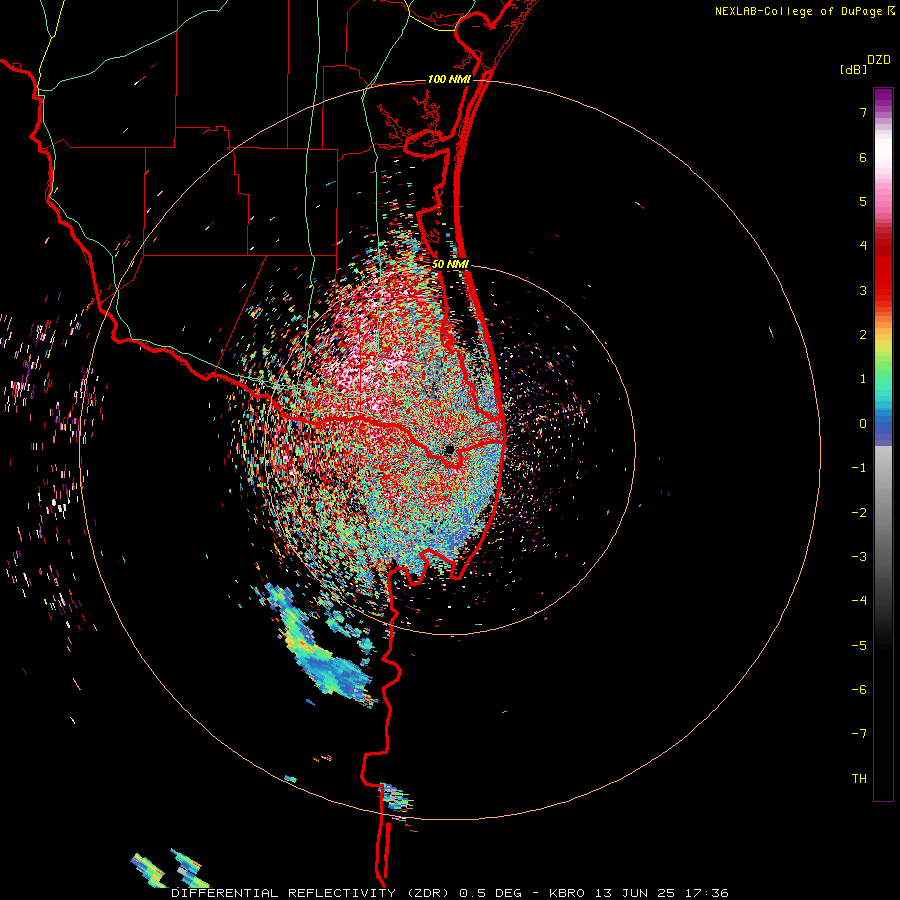
Task: Click the -3 value on the dB scale
Action: coord(859,557)
